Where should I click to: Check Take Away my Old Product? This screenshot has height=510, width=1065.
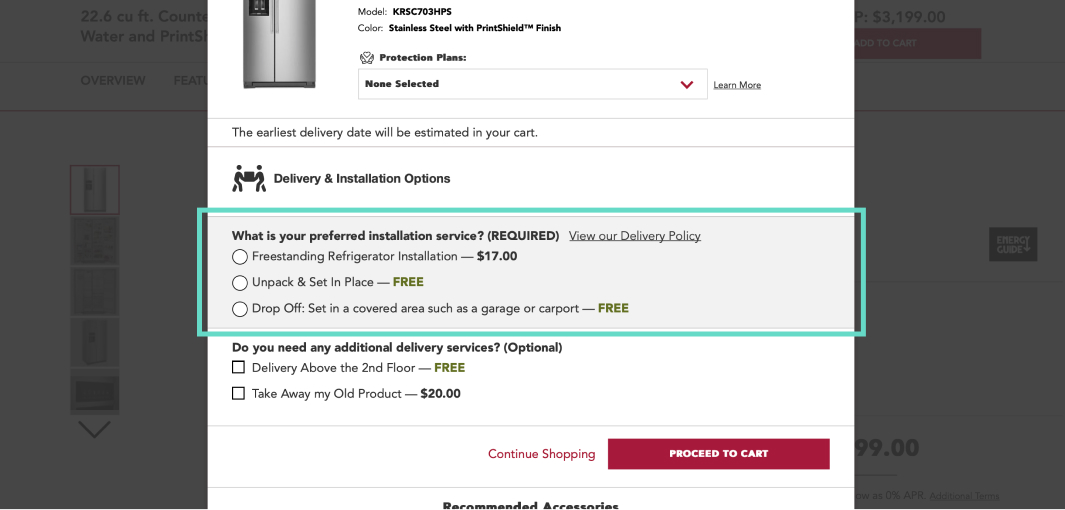238,394
